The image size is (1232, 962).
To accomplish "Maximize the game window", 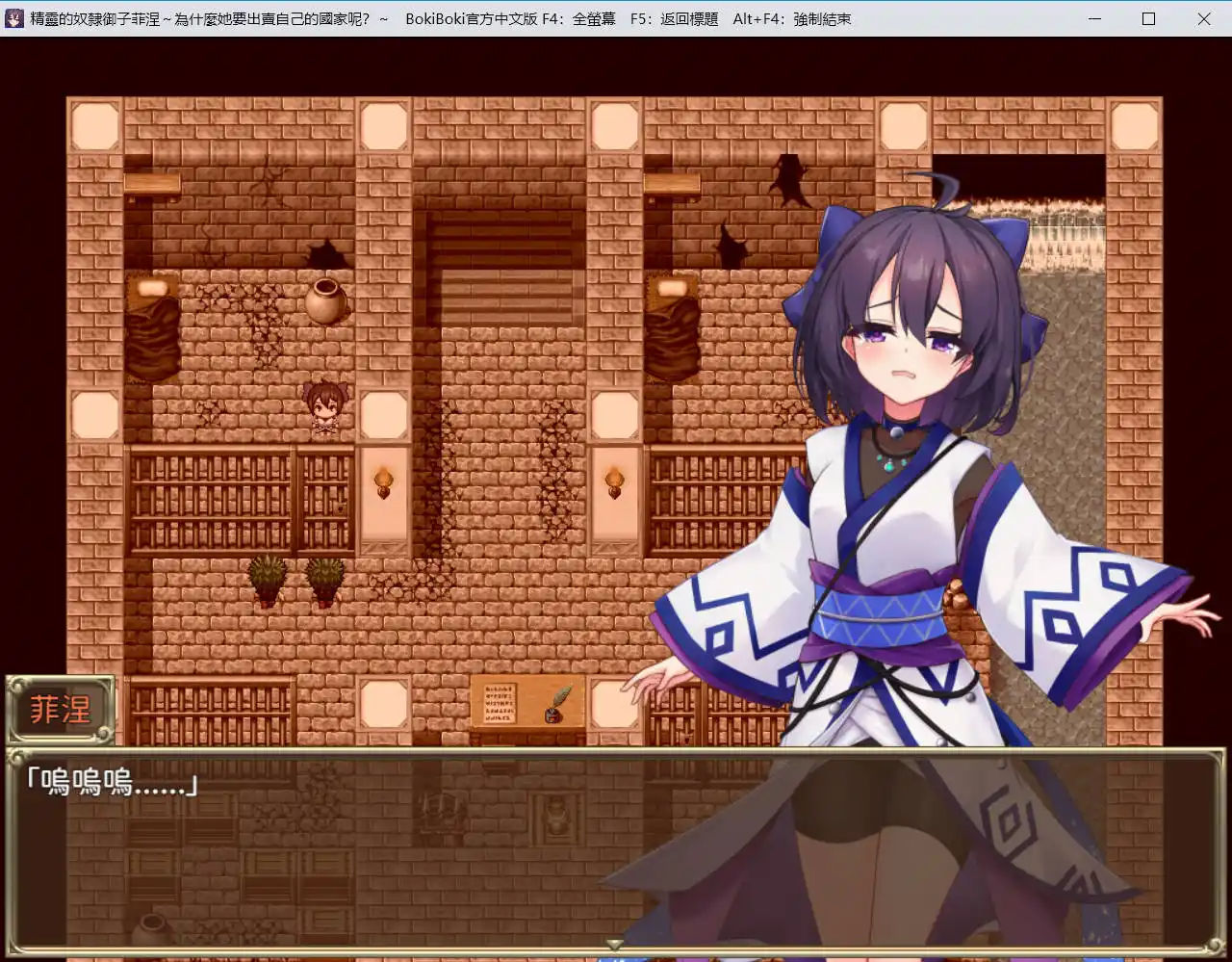I will (x=1148, y=18).
